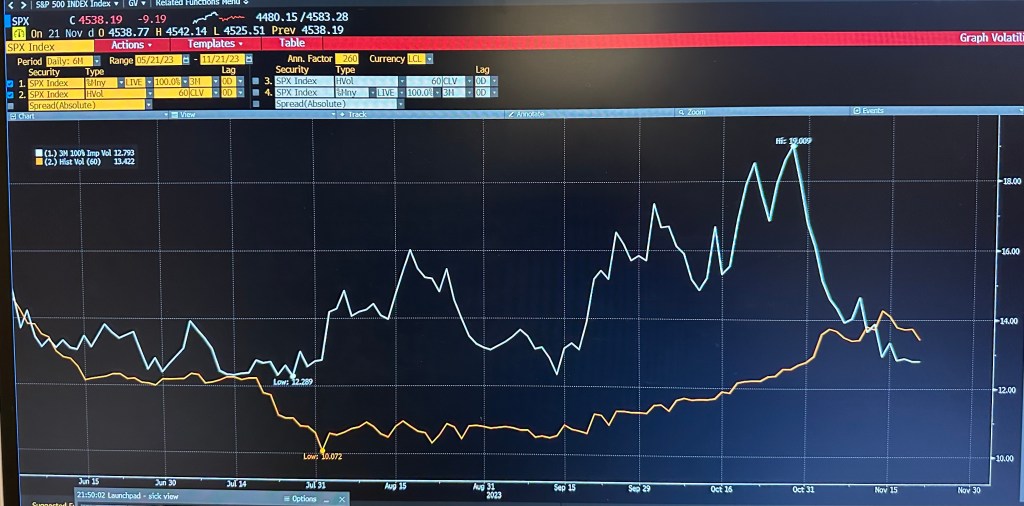Click the back navigation arrow

pos(9,4)
